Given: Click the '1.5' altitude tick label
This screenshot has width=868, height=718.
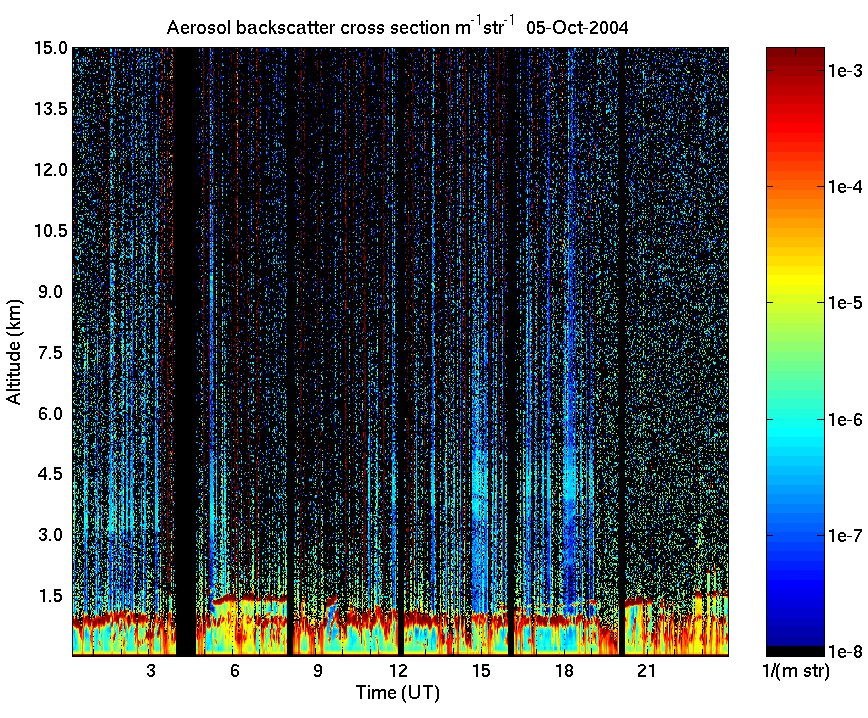Looking at the screenshot, I should click(x=52, y=596).
